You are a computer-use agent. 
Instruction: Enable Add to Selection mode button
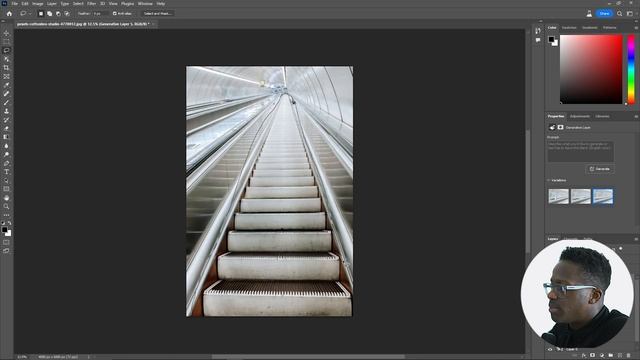49,13
